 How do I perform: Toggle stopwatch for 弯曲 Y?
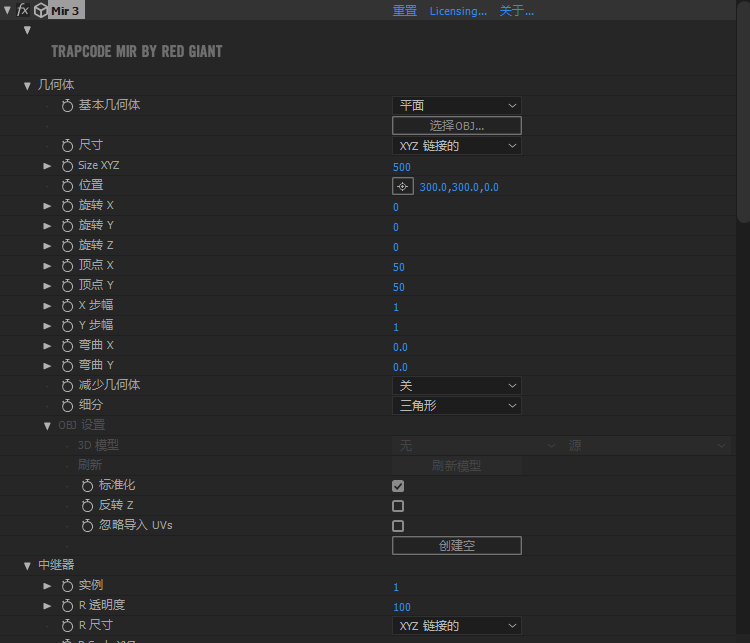point(67,366)
